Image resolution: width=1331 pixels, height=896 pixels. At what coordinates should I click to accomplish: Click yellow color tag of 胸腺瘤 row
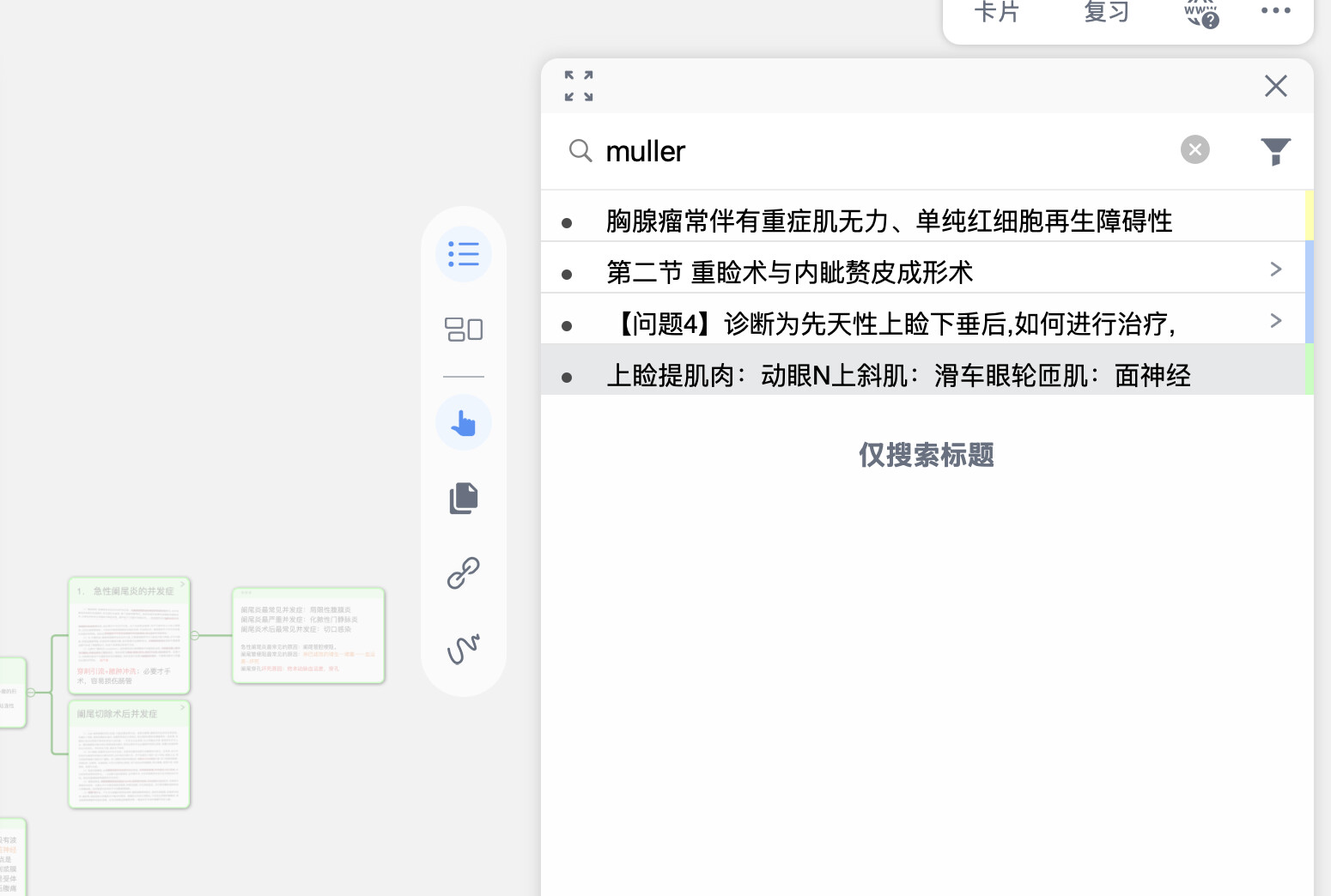(1310, 215)
